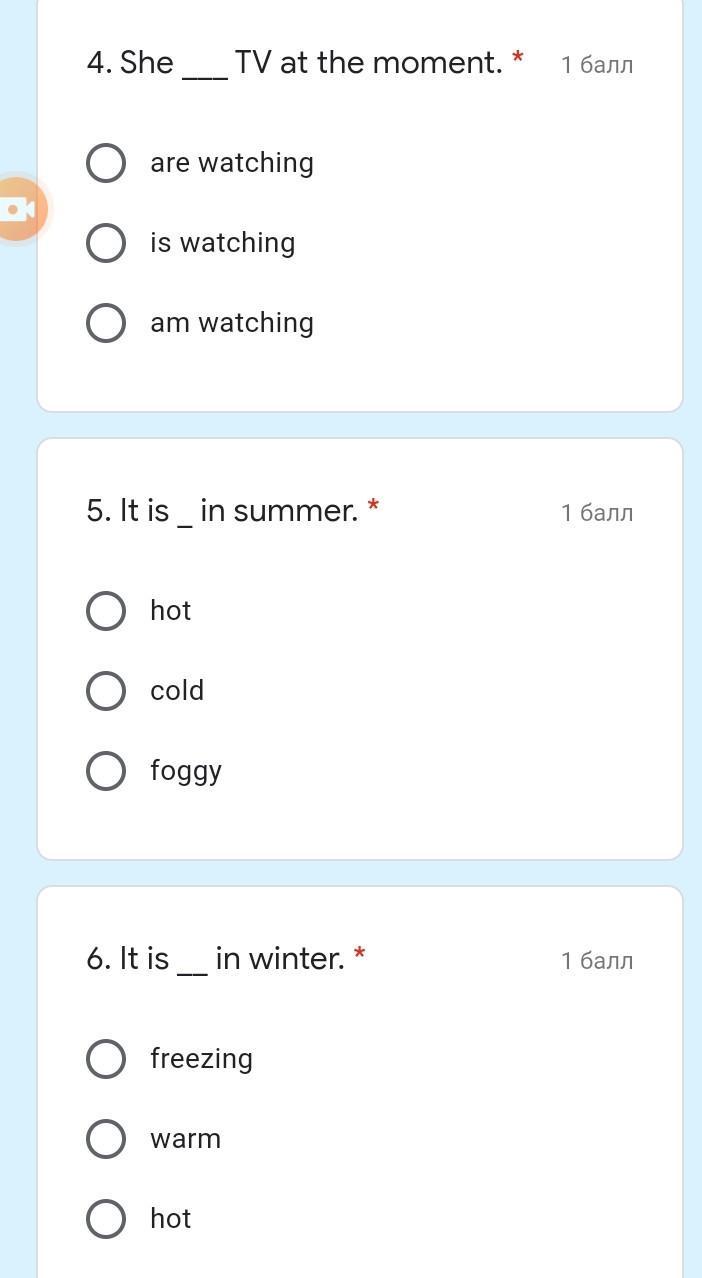
Task: Choose the 'is watching' option
Action: pyautogui.click(x=106, y=243)
